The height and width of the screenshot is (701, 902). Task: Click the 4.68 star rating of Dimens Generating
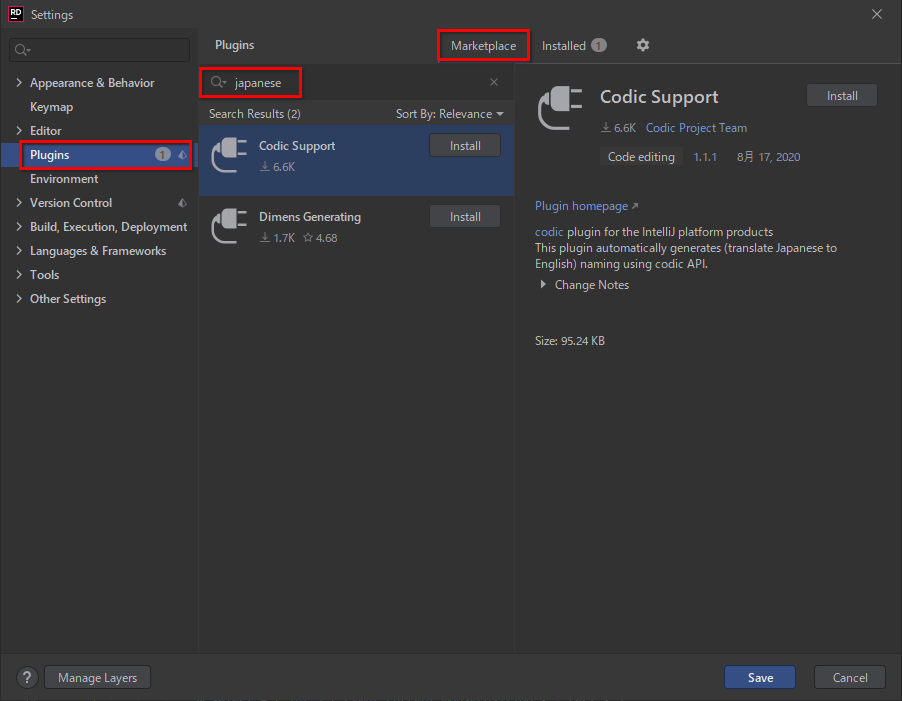point(320,238)
